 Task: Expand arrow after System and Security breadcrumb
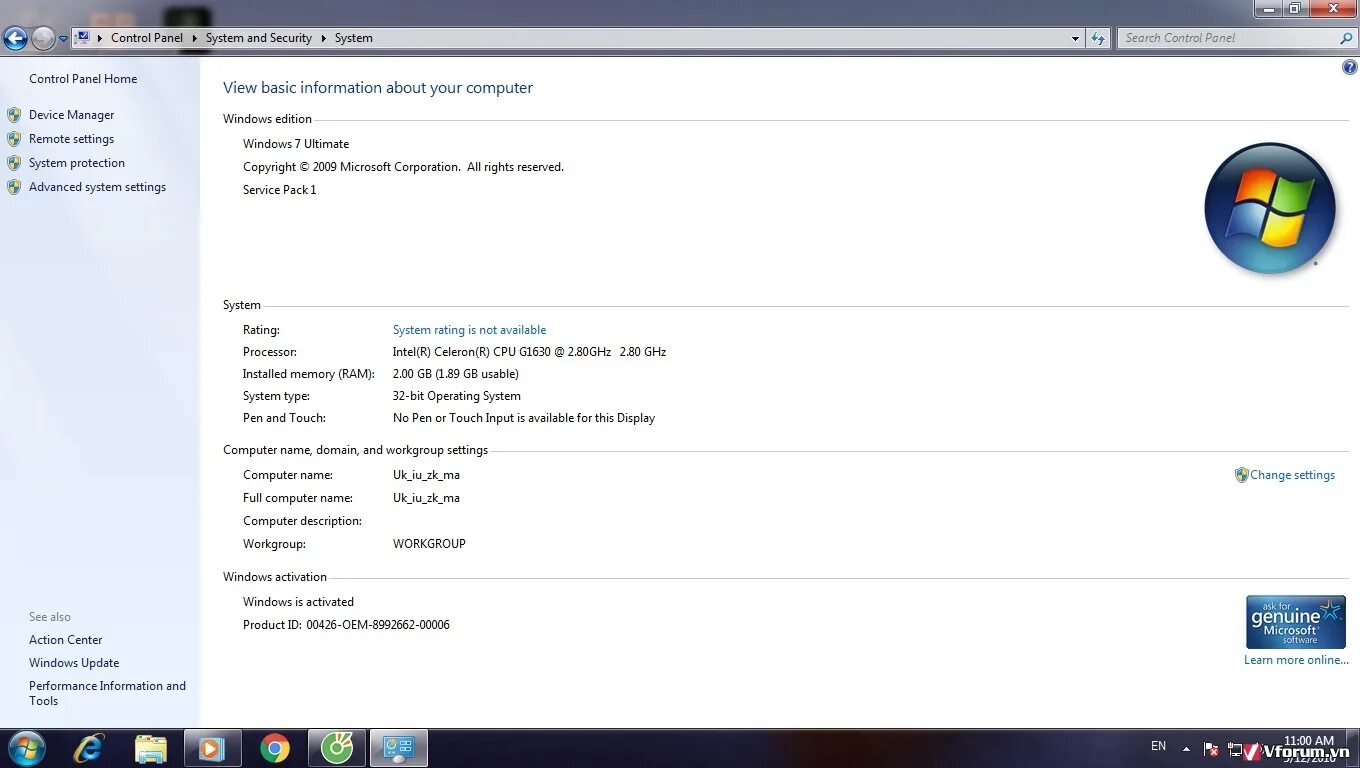tap(323, 38)
